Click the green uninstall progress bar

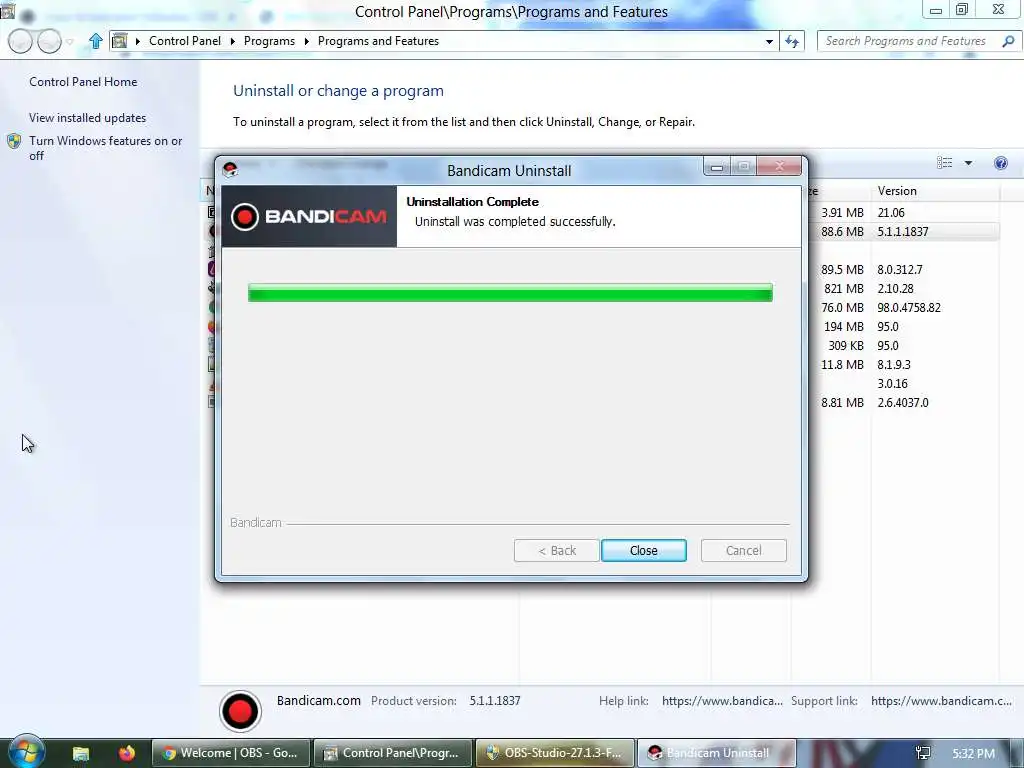(x=510, y=293)
